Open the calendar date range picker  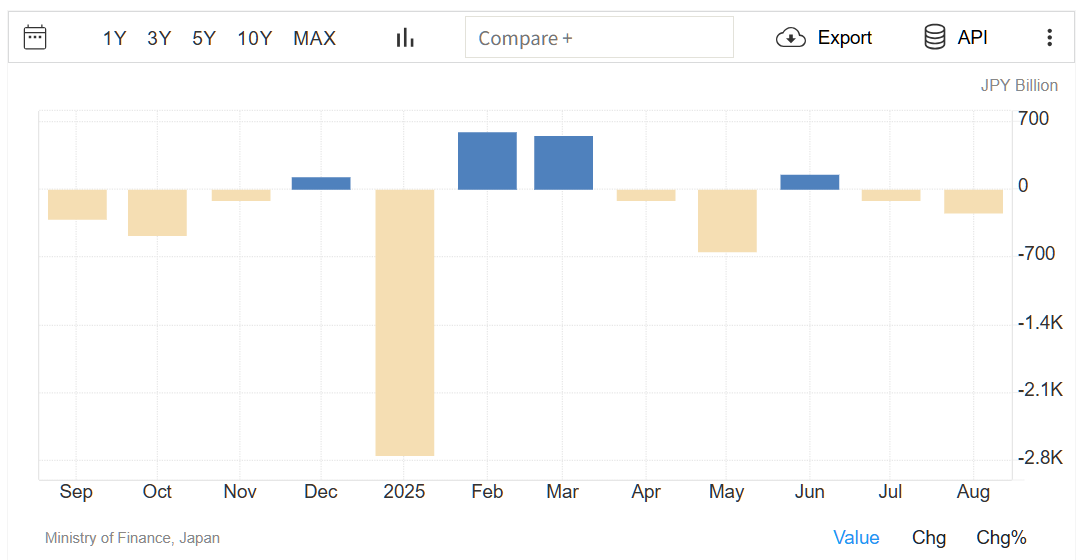tap(35, 38)
